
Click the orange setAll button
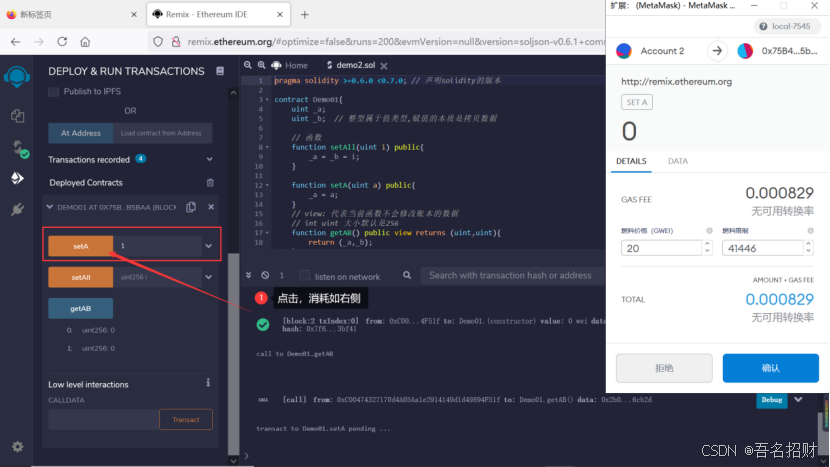[80, 277]
